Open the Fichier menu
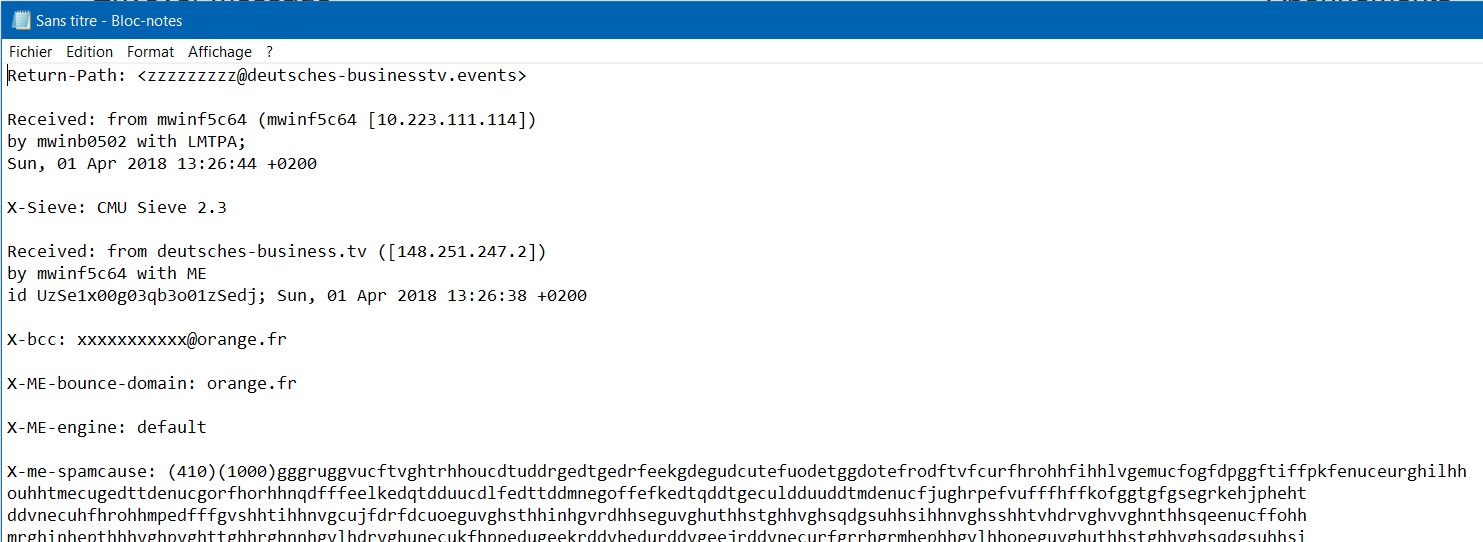 (x=31, y=52)
